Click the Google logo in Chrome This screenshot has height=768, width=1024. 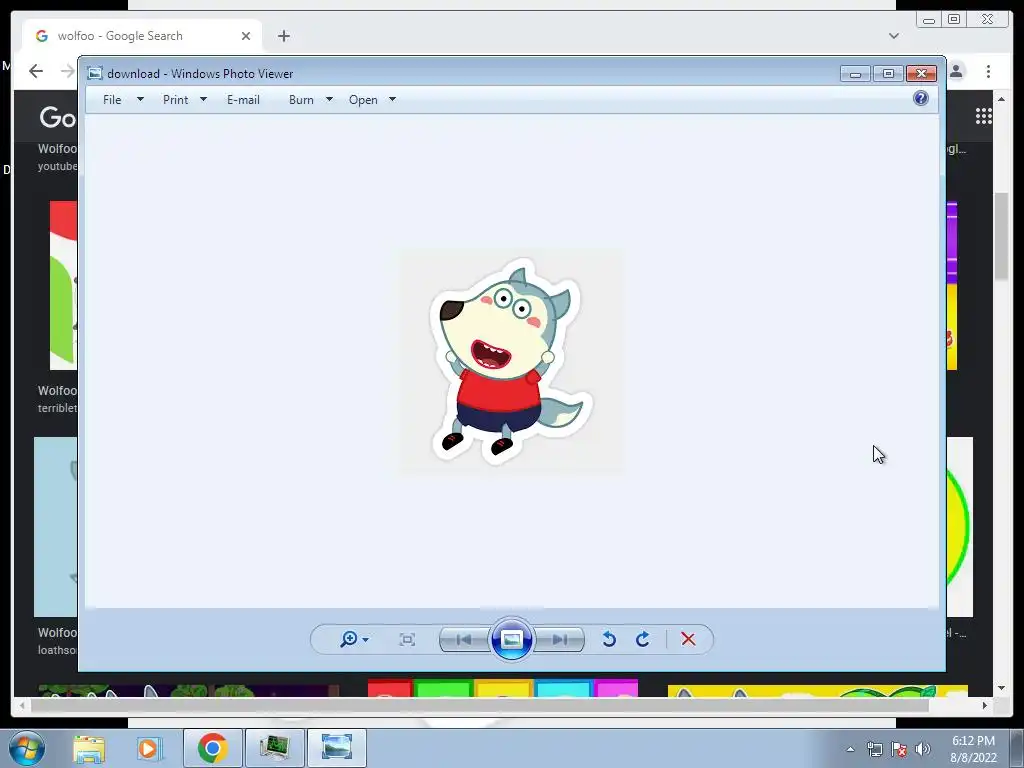[x=58, y=117]
